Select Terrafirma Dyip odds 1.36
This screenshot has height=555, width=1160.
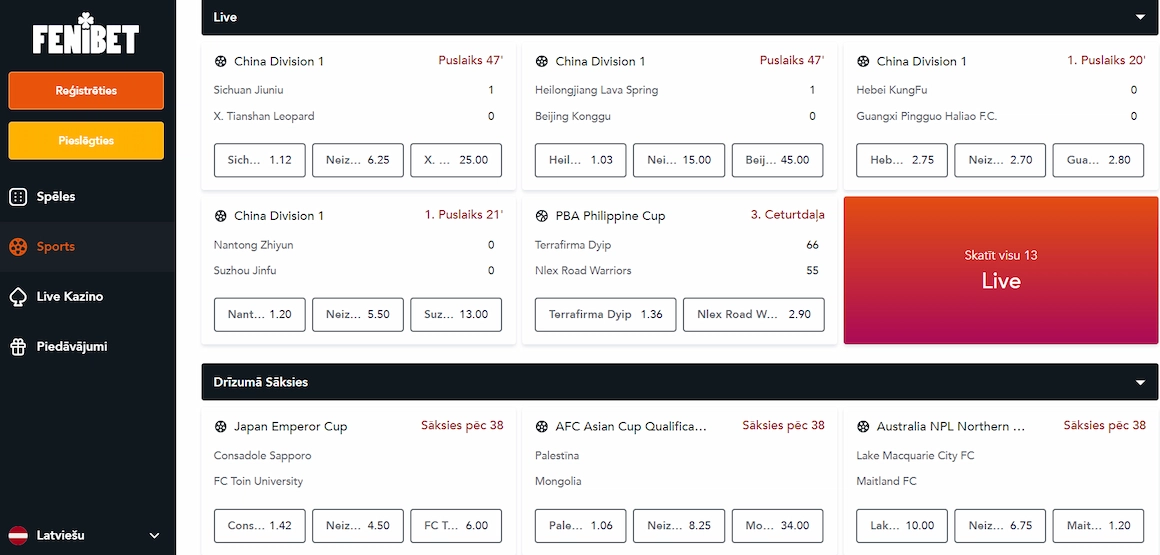click(606, 314)
